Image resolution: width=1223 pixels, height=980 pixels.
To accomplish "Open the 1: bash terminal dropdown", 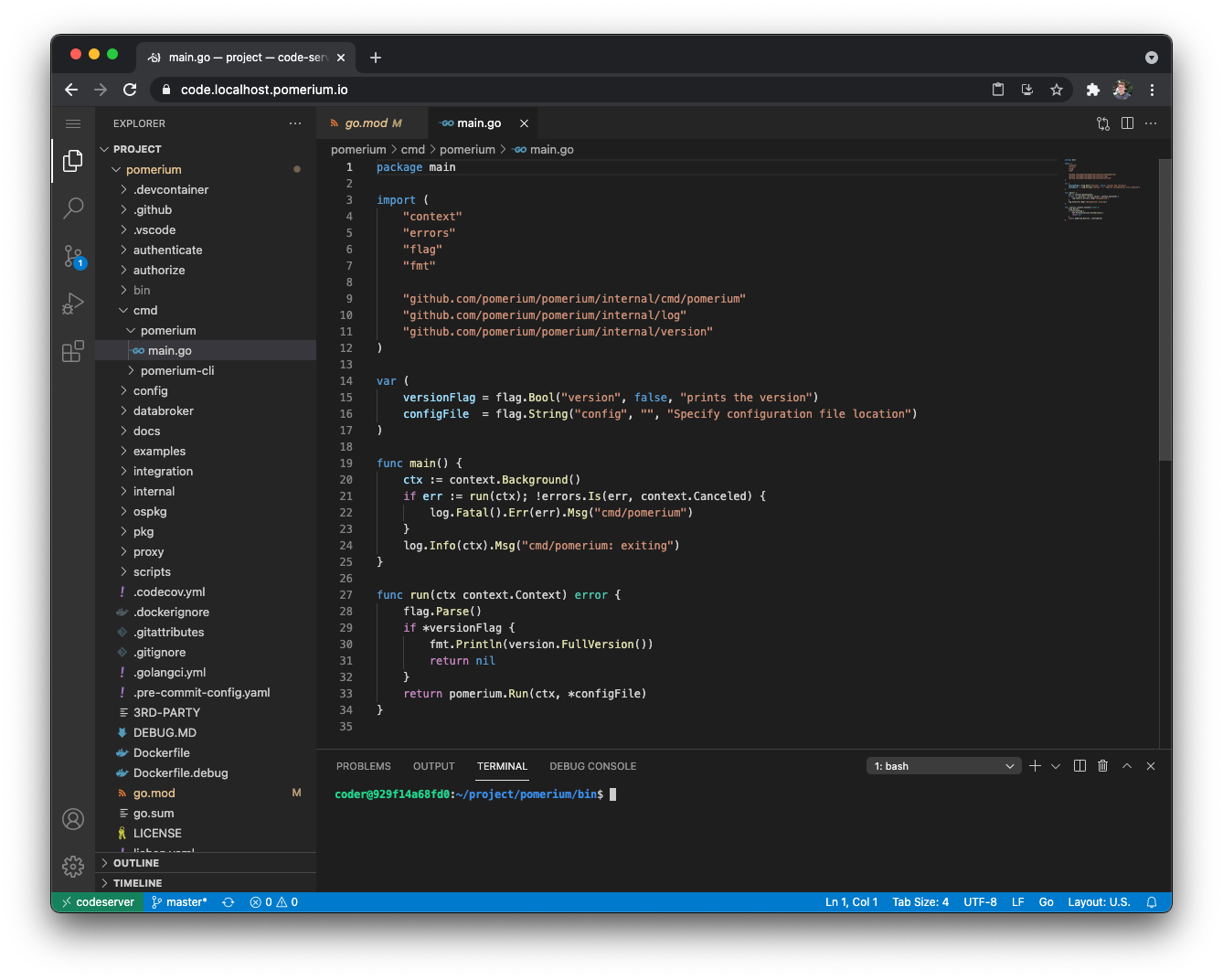I will [x=942, y=765].
